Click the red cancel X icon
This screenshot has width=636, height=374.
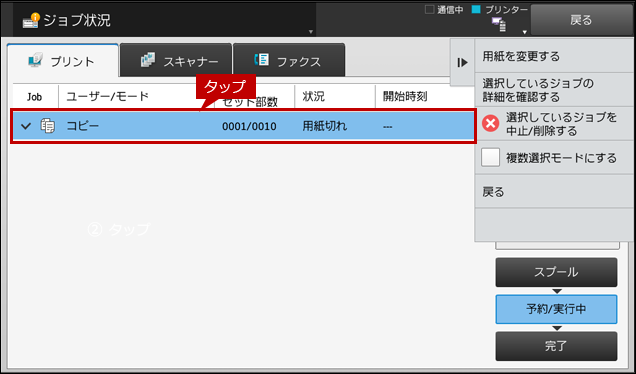click(x=490, y=123)
